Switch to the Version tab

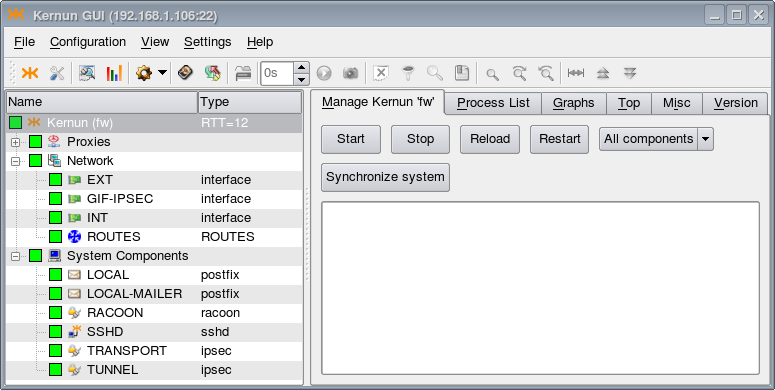[x=735, y=103]
